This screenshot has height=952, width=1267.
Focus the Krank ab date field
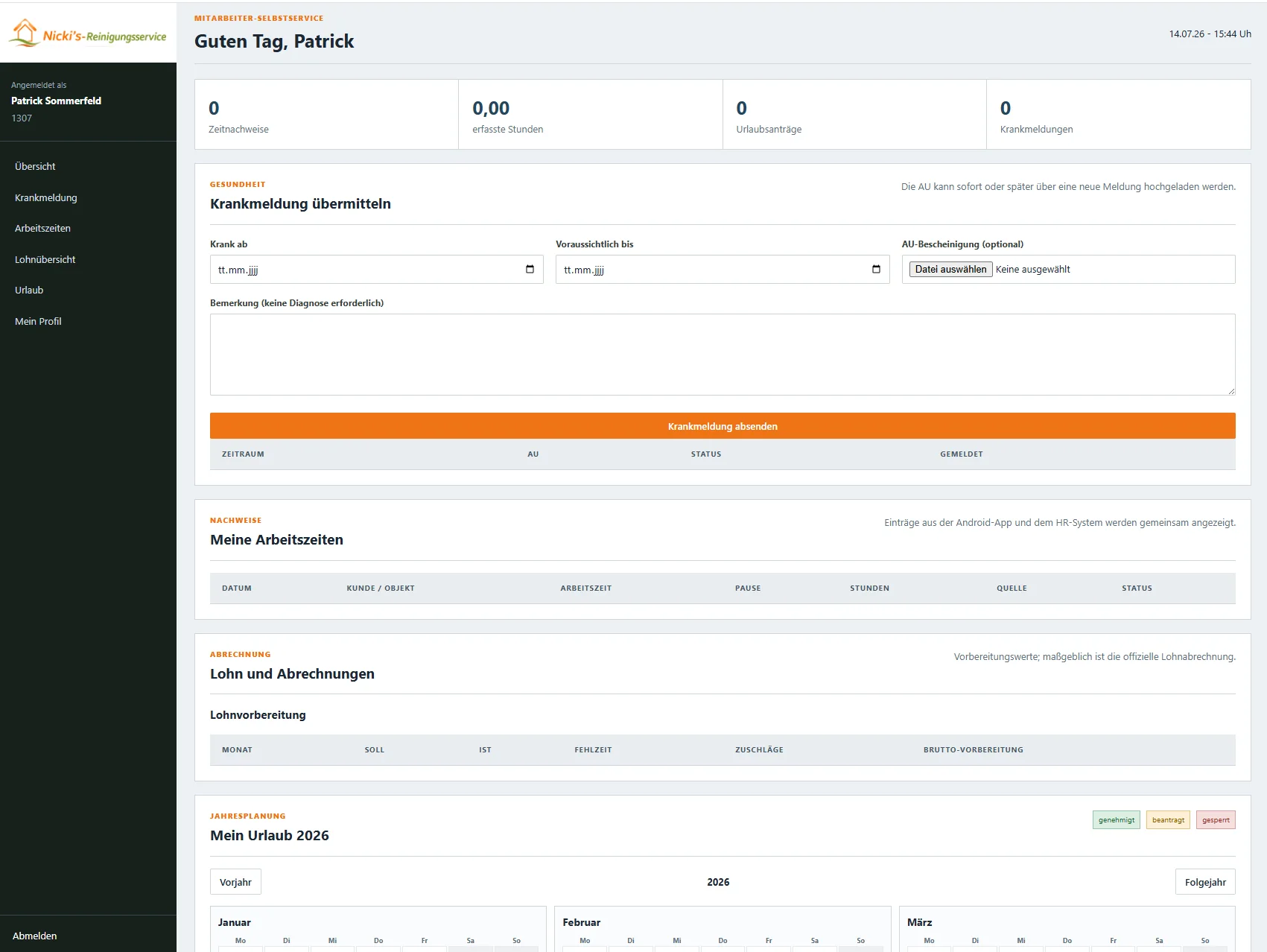[377, 269]
